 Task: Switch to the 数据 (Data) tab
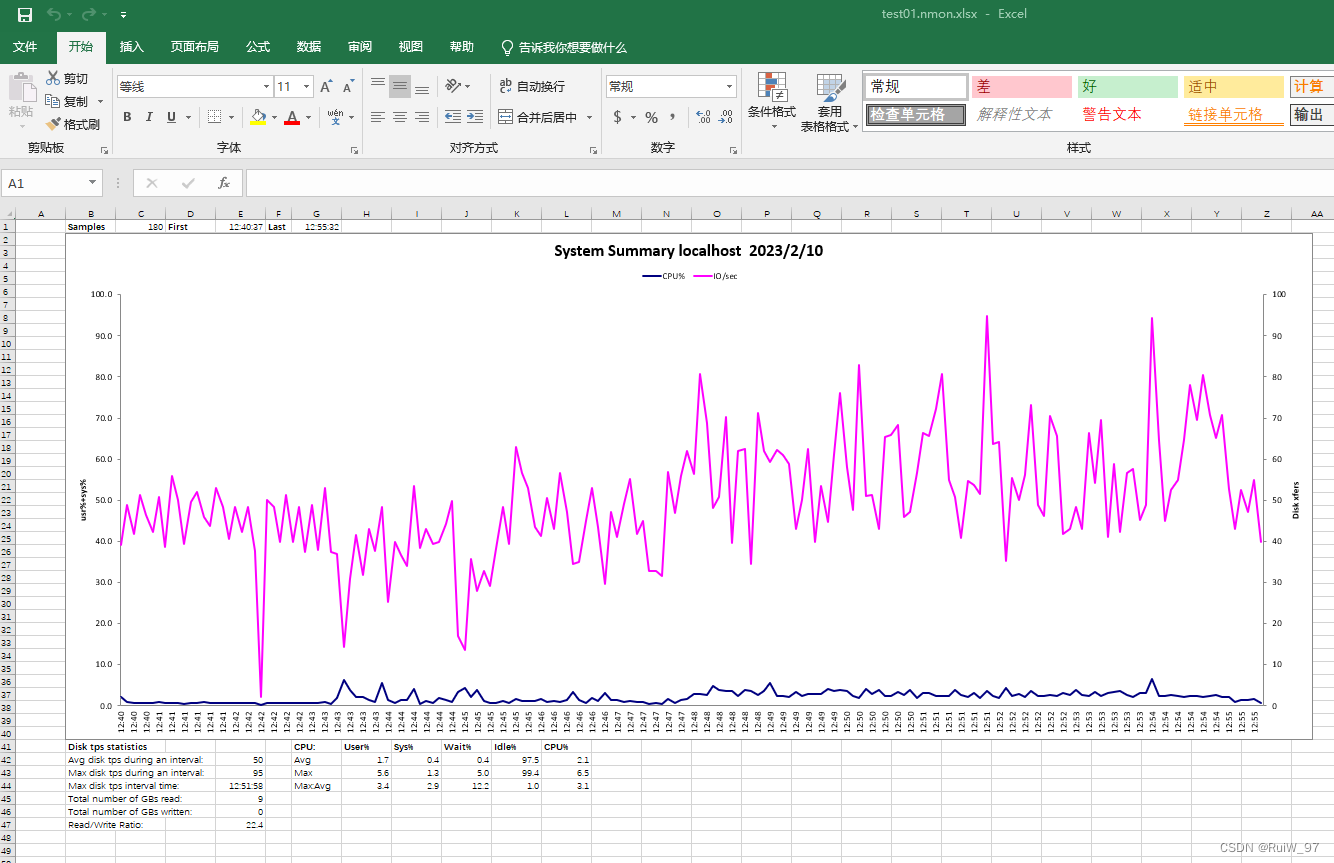pyautogui.click(x=309, y=47)
